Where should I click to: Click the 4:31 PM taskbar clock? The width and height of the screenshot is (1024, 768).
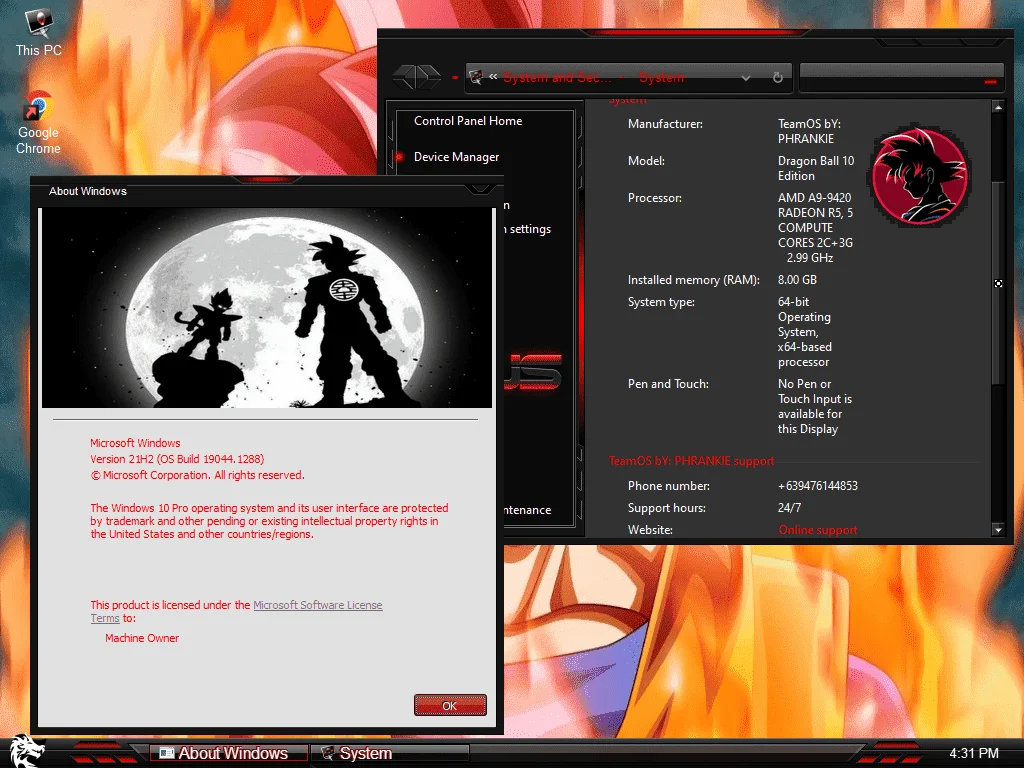pos(974,753)
